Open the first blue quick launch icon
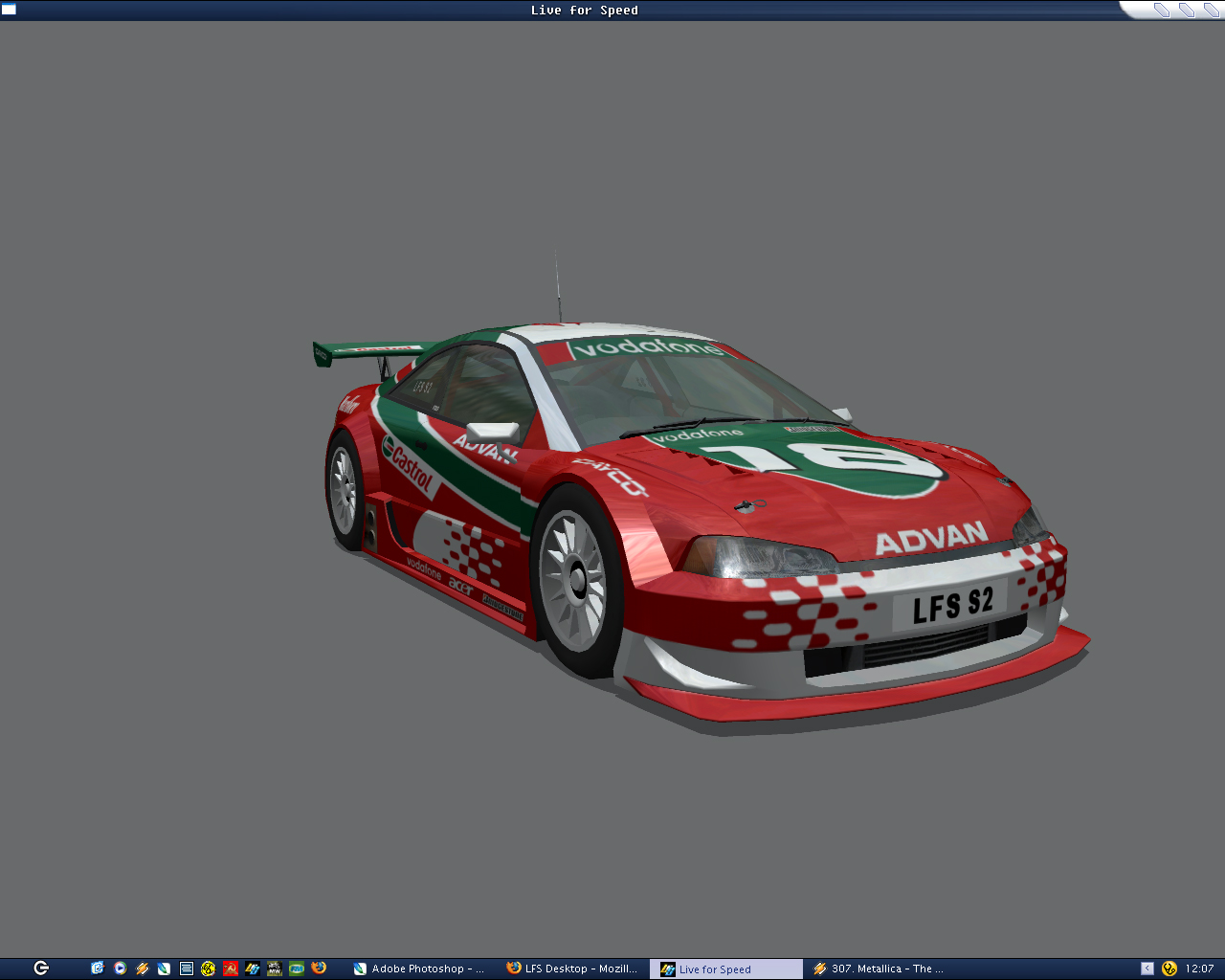 98,969
